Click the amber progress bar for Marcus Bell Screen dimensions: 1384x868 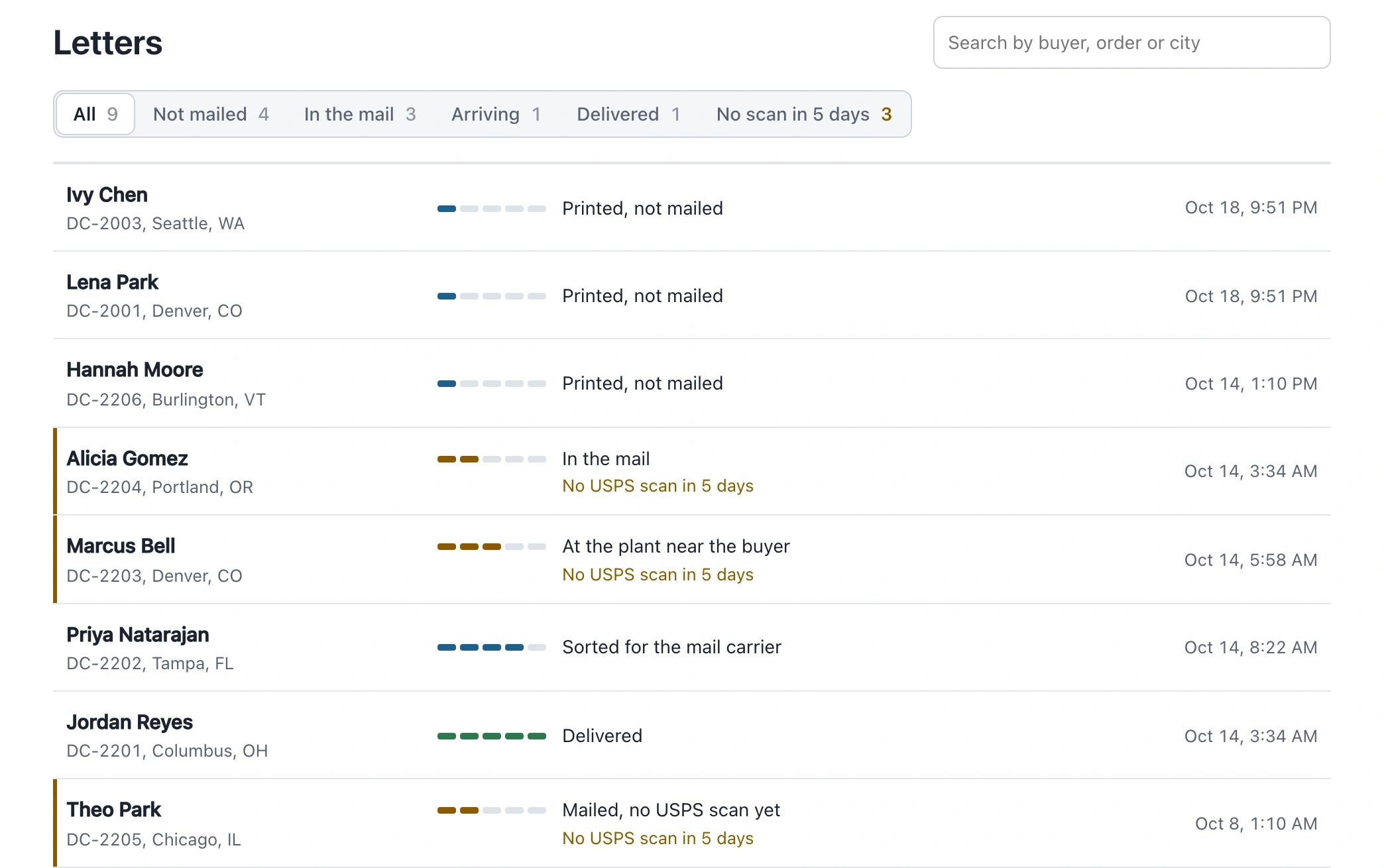492,547
